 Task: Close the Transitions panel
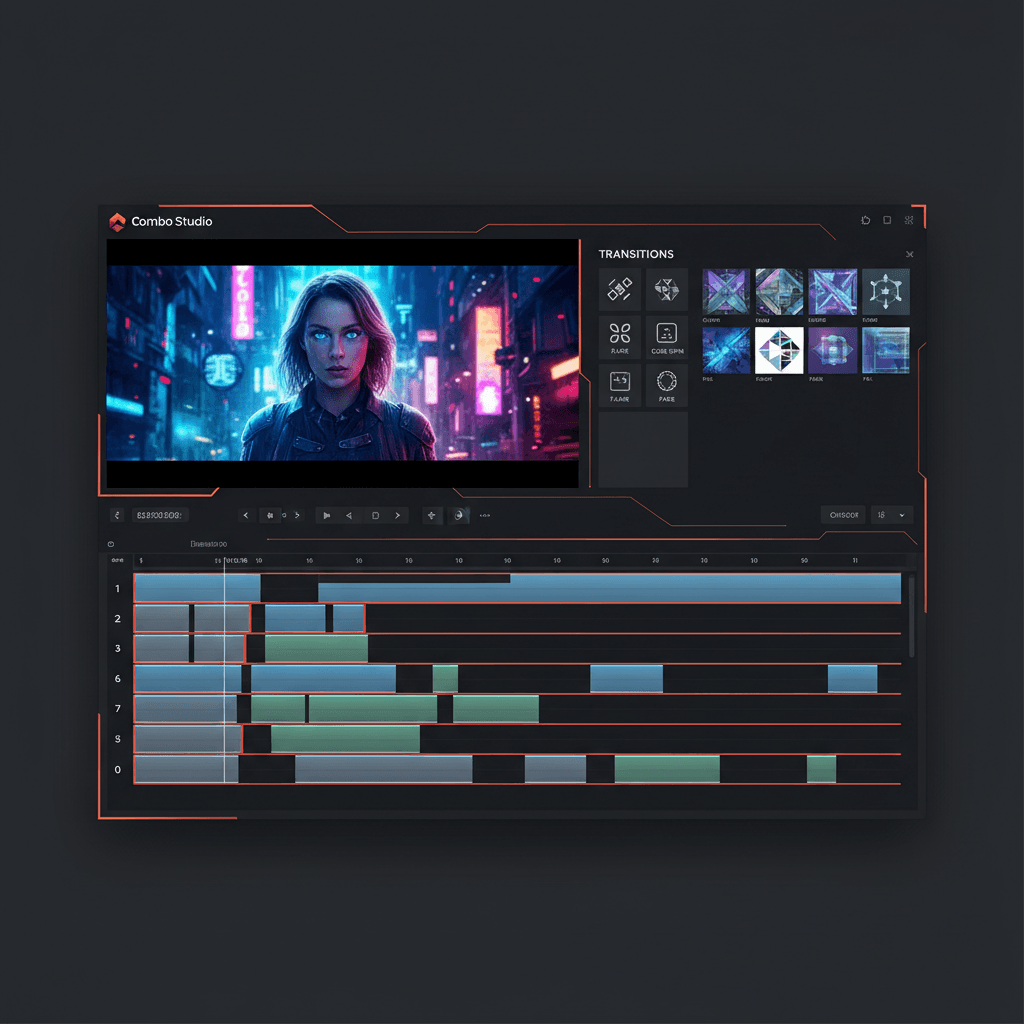click(909, 254)
